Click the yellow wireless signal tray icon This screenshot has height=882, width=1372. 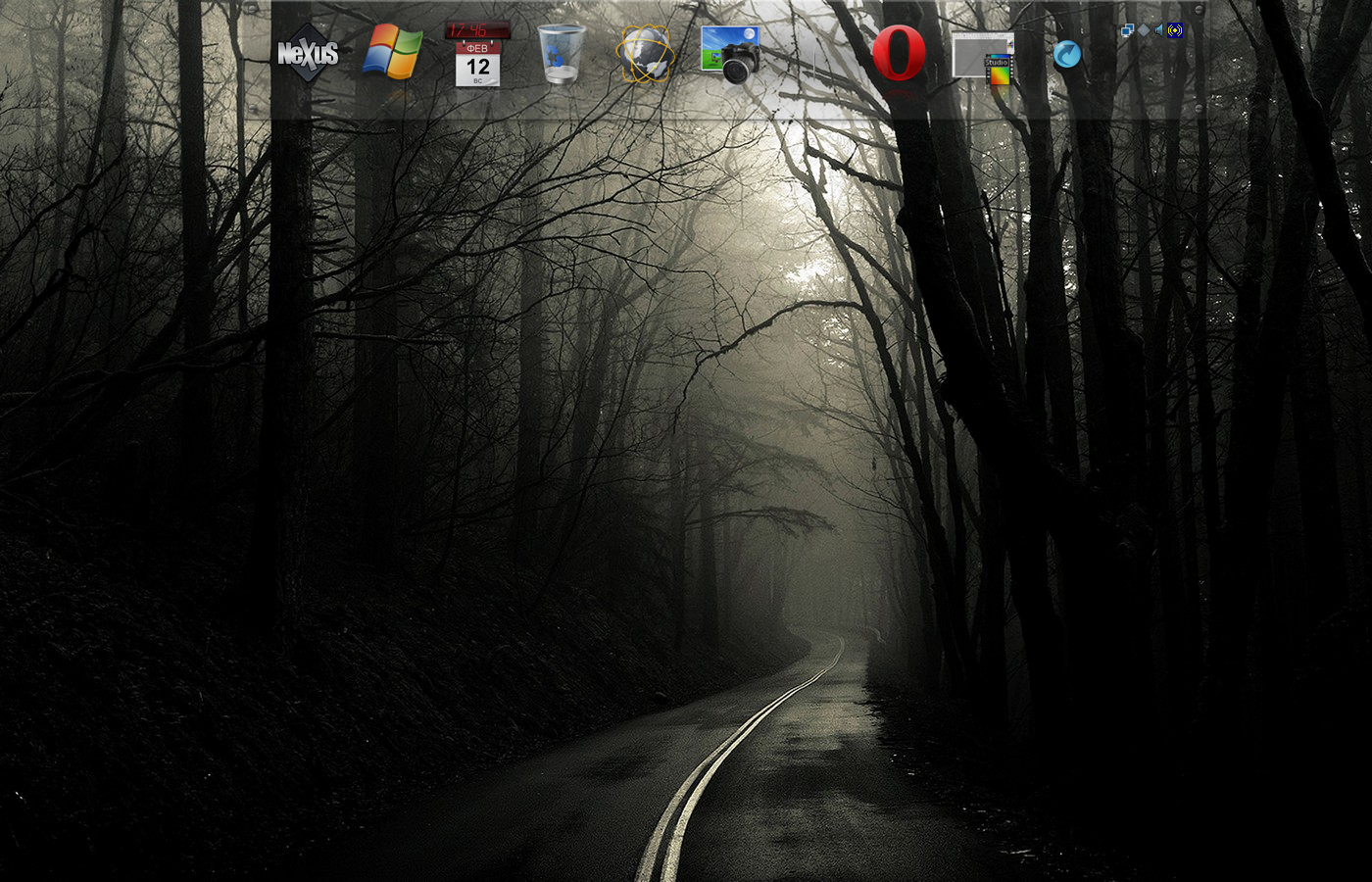point(1175,30)
